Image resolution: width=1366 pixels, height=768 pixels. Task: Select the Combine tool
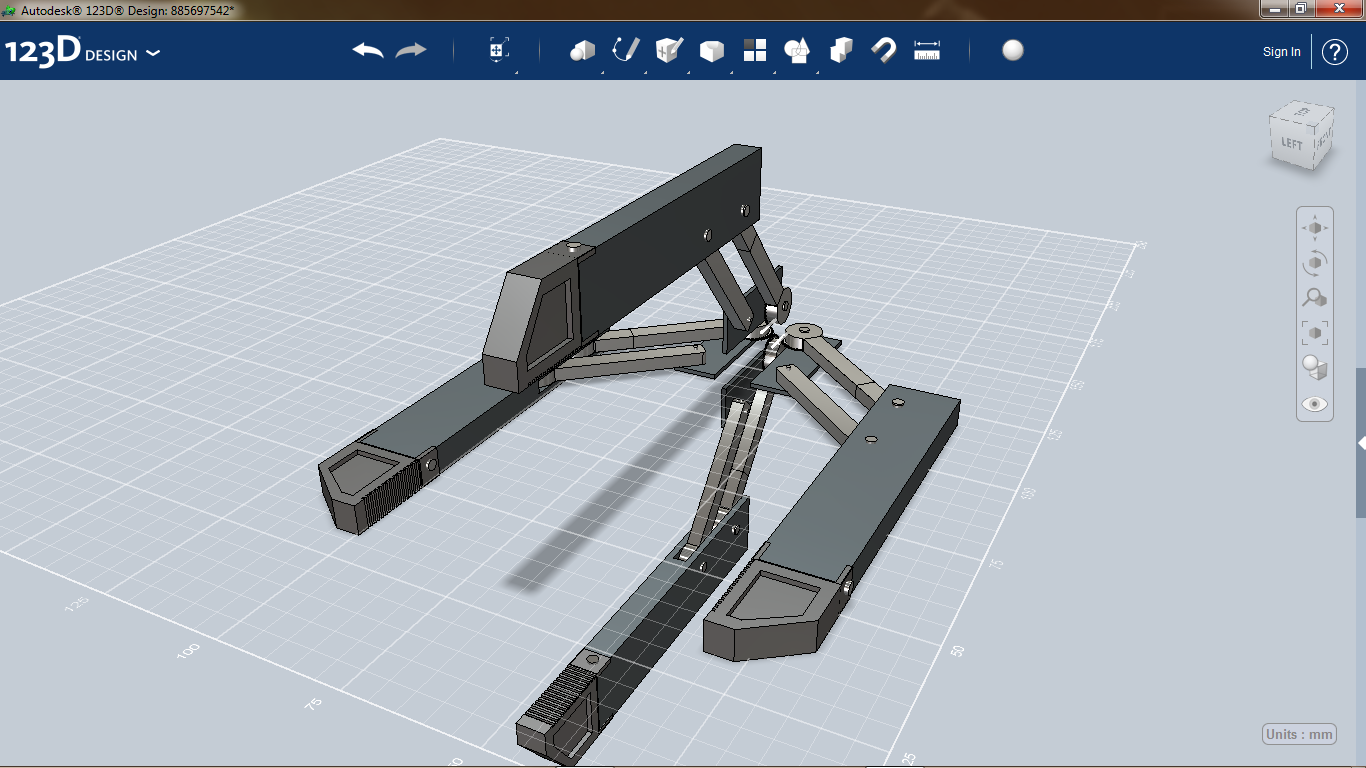click(x=841, y=50)
